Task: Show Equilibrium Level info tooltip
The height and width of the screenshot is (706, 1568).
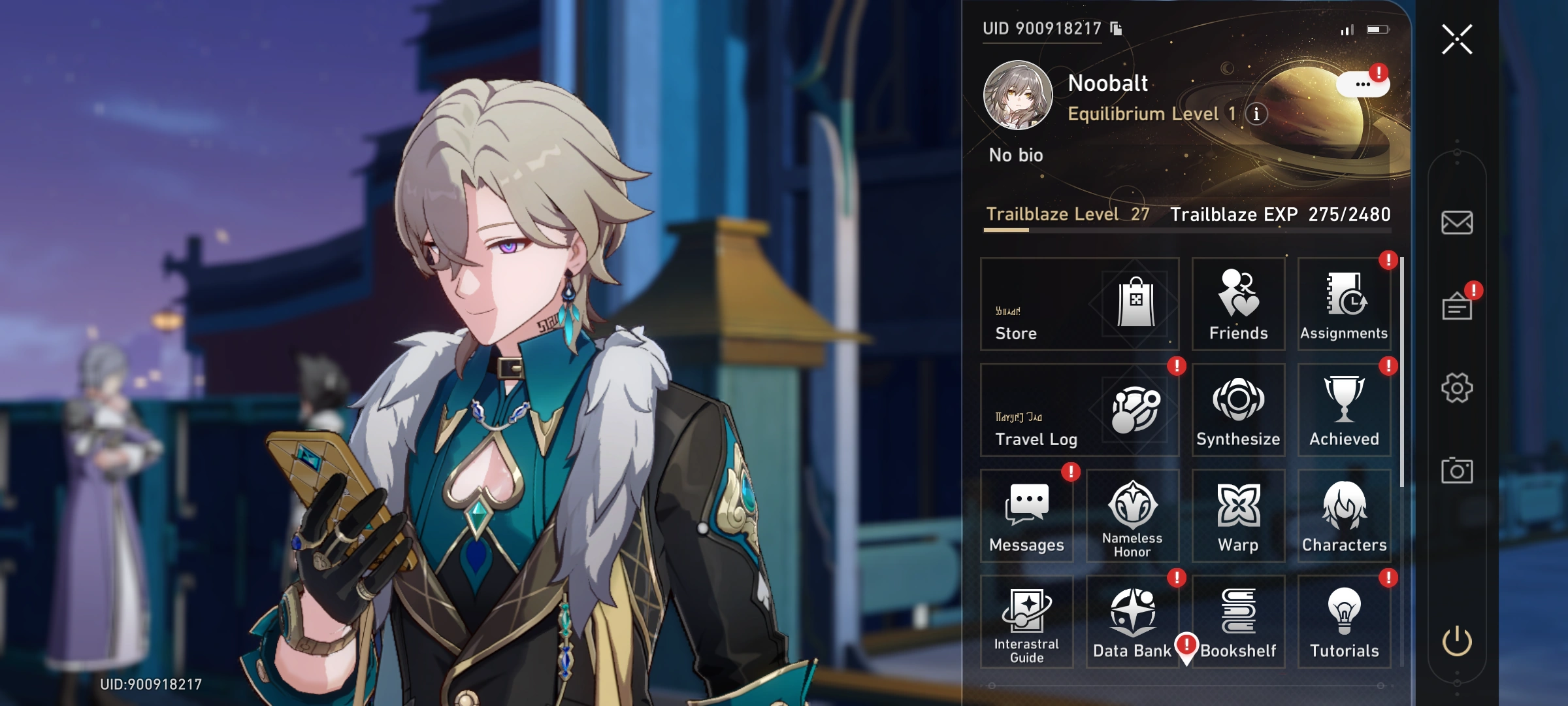Action: (x=1256, y=114)
